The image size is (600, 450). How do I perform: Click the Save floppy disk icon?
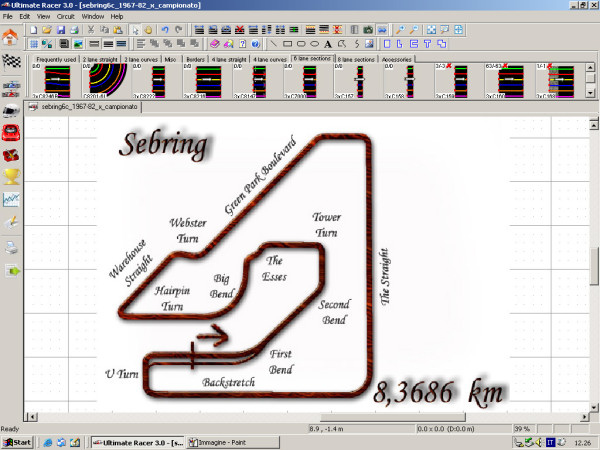pos(60,30)
